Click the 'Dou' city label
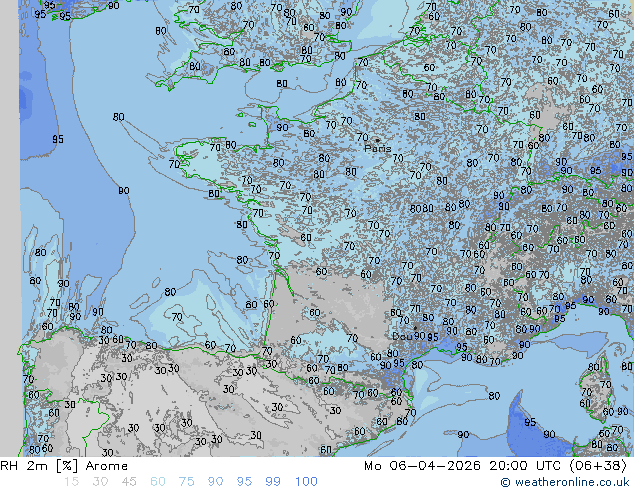The image size is (634, 490). (x=402, y=336)
